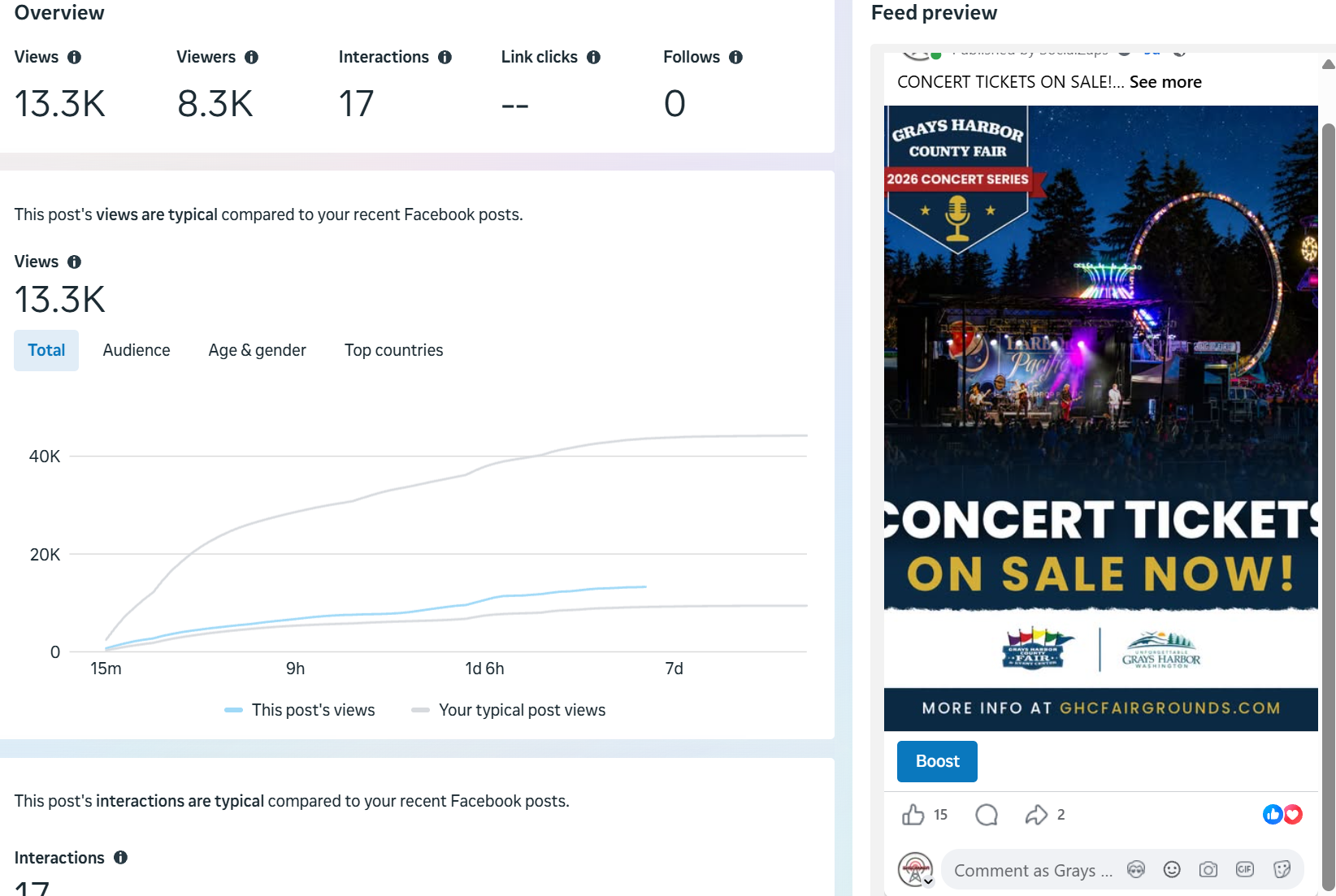Toggle the 'Your typical post views' legend item
Image resolution: width=1336 pixels, height=896 pixels.
coord(509,710)
